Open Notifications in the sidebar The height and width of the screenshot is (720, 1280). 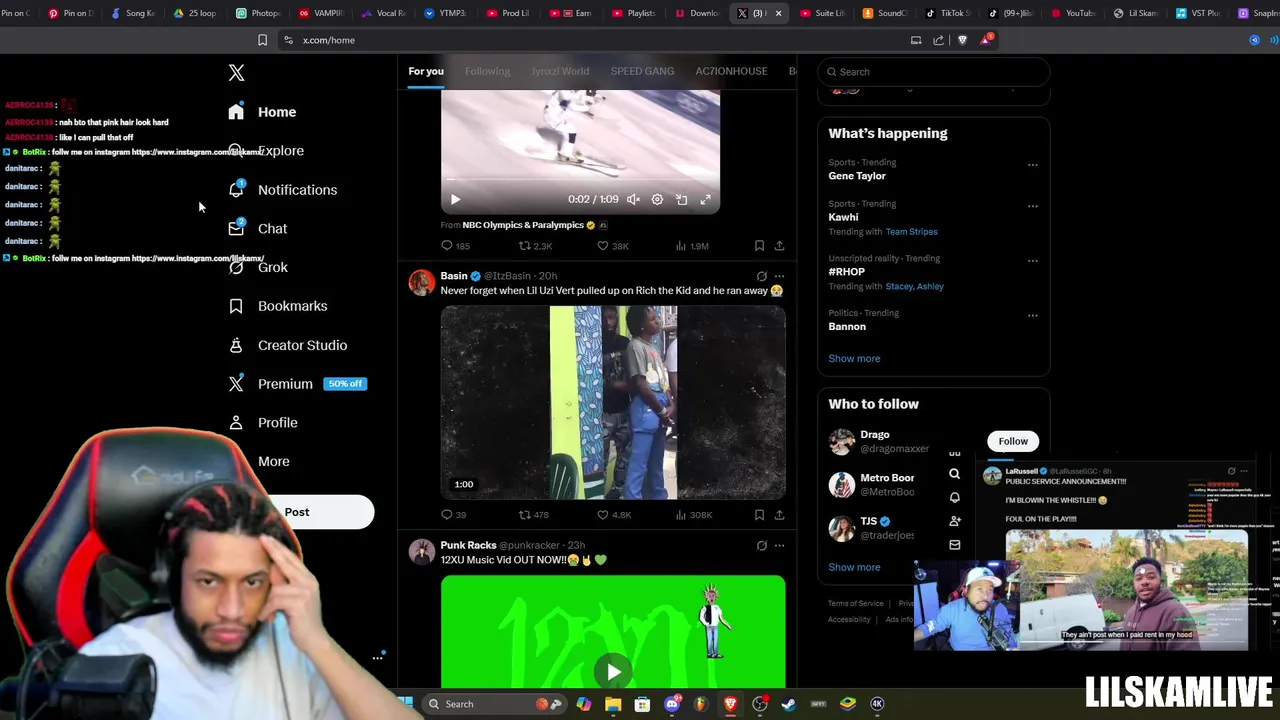click(283, 190)
